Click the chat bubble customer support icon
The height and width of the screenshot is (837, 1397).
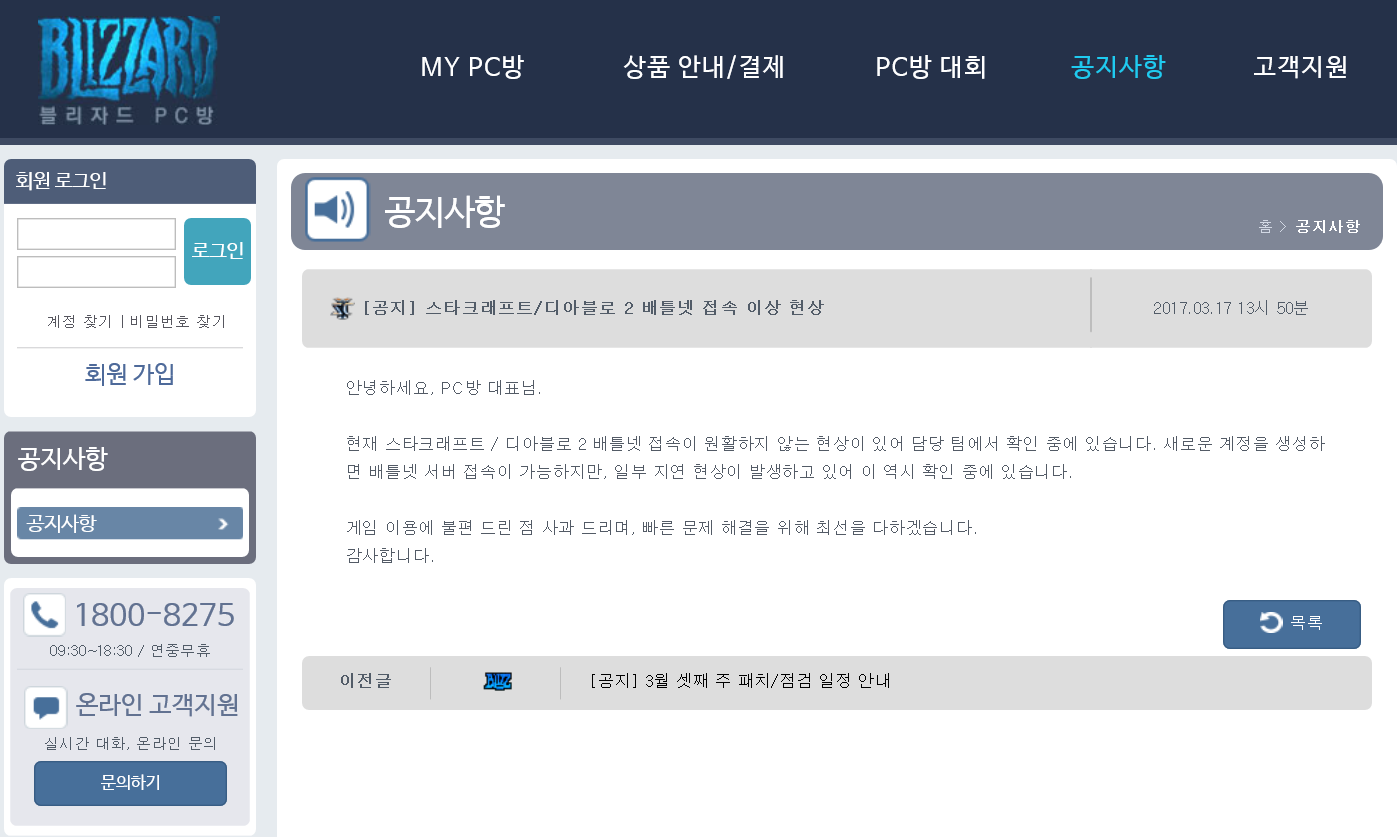click(x=45, y=706)
